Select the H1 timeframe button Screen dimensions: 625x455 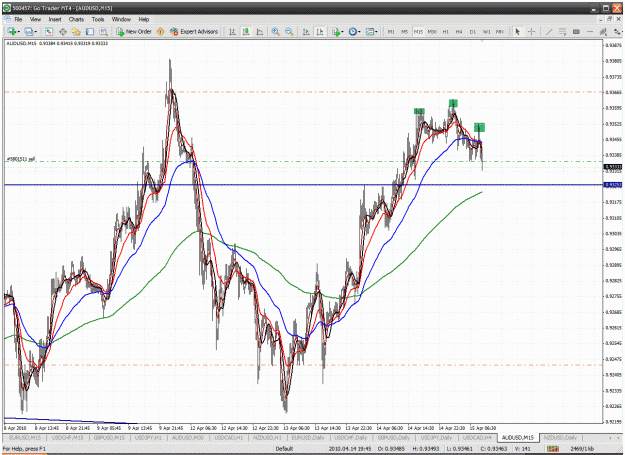446,31
